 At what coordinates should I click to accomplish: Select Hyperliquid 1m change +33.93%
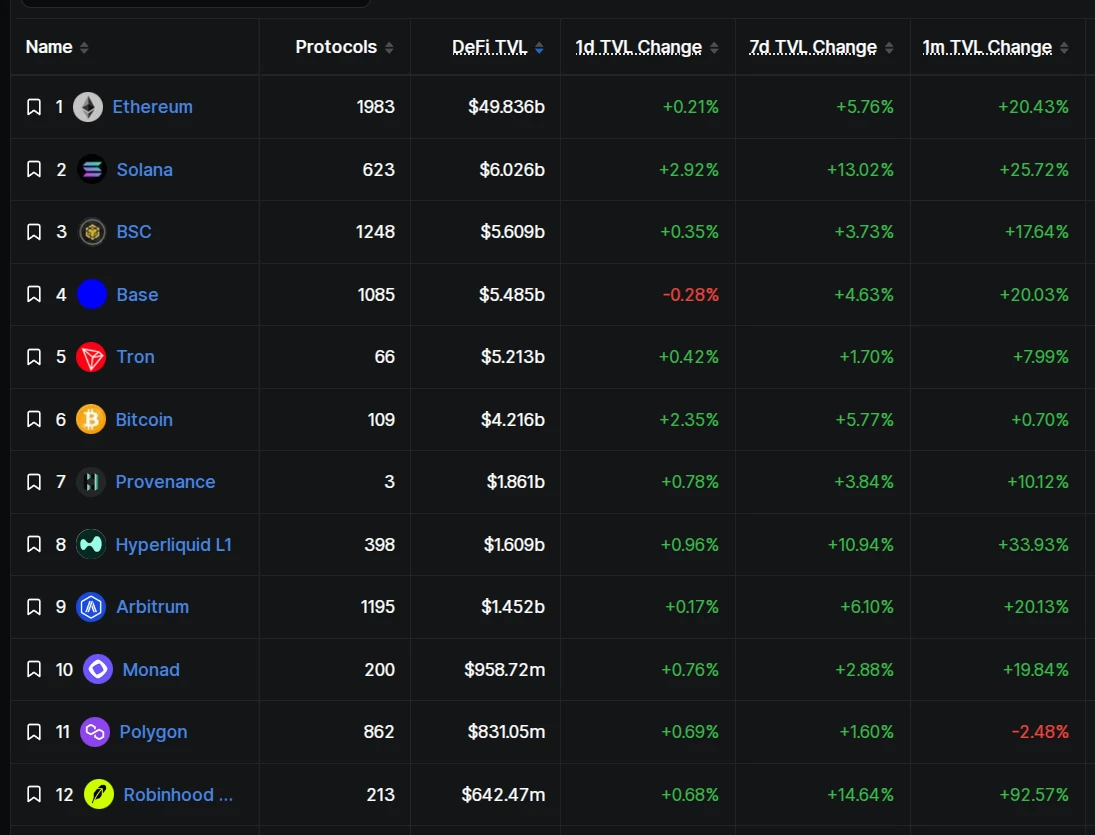(x=1034, y=545)
